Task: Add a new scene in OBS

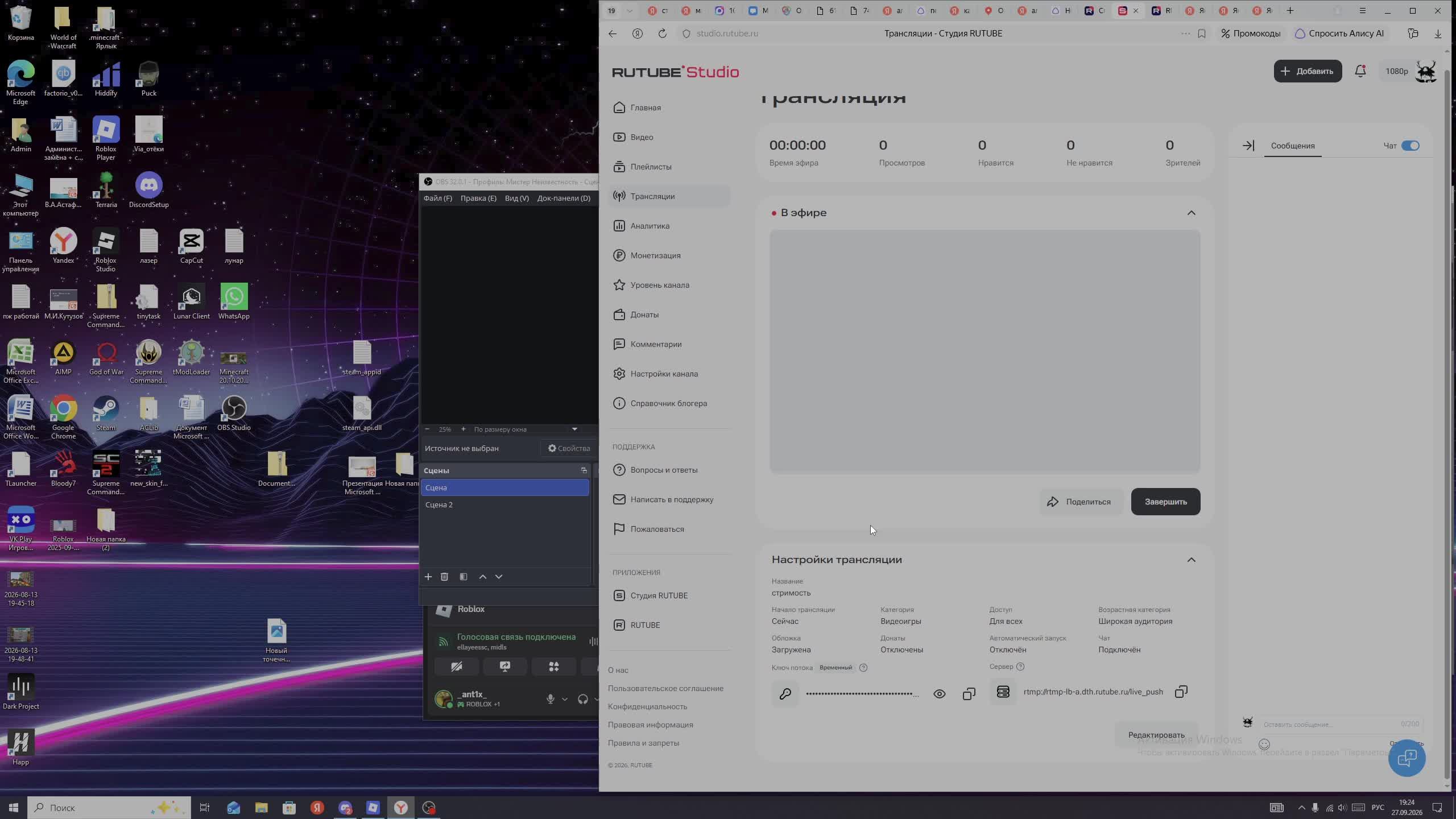Action: (x=428, y=577)
